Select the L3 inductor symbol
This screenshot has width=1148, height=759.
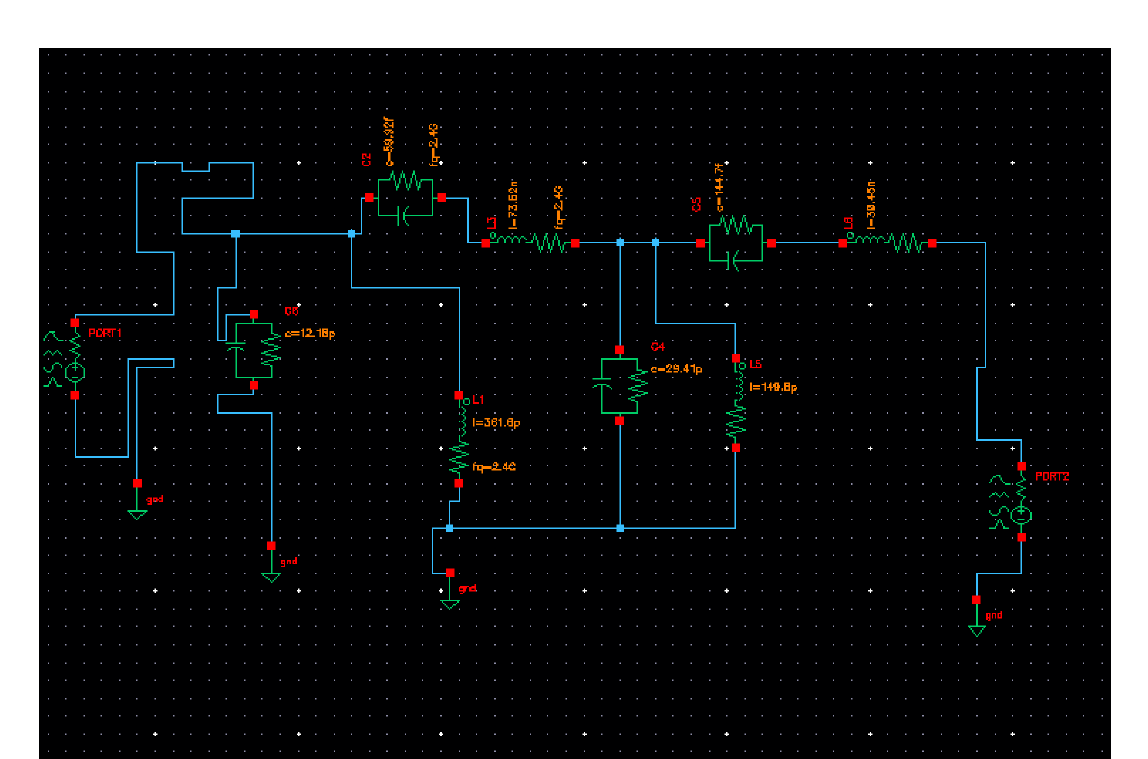coord(531,242)
